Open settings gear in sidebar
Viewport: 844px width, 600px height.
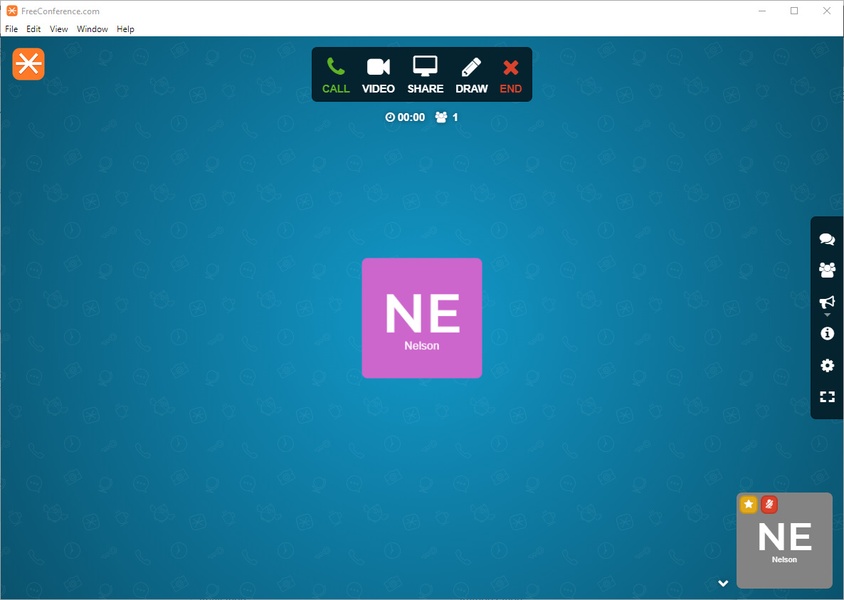pyautogui.click(x=827, y=365)
